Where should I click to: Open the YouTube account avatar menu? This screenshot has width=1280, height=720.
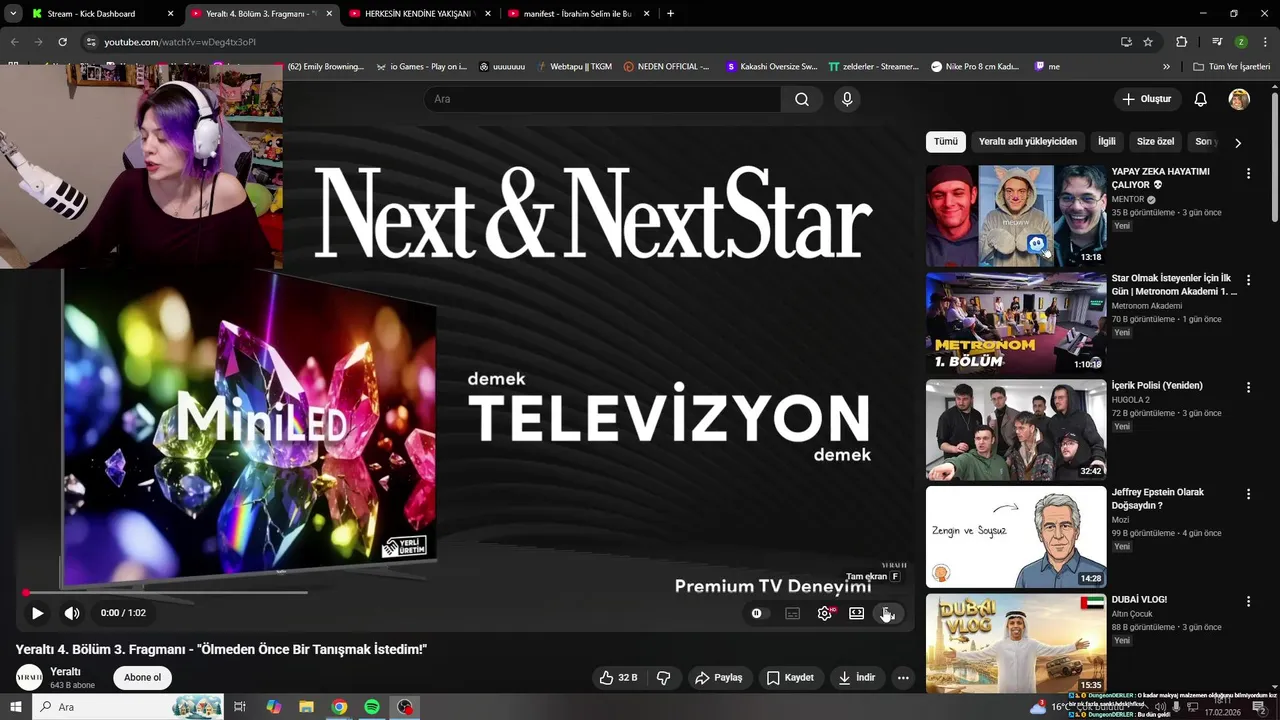pyautogui.click(x=1239, y=99)
